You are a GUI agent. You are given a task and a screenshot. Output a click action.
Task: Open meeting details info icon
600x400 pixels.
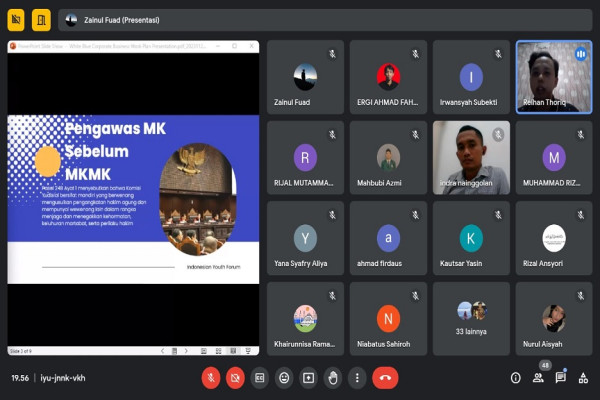pyautogui.click(x=515, y=378)
